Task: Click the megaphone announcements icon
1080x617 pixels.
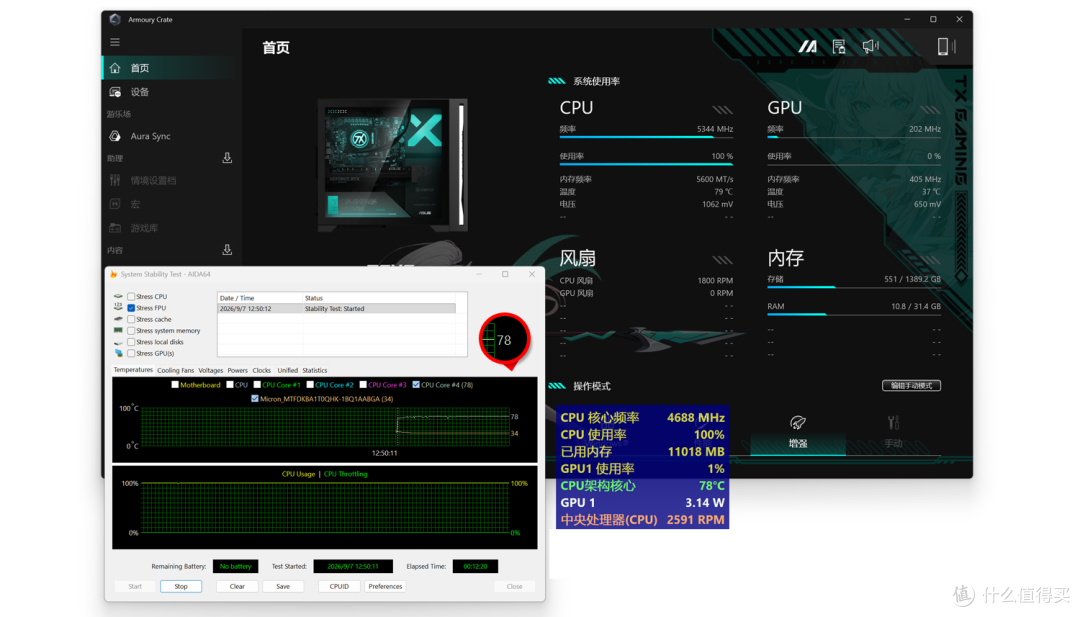Action: 871,46
